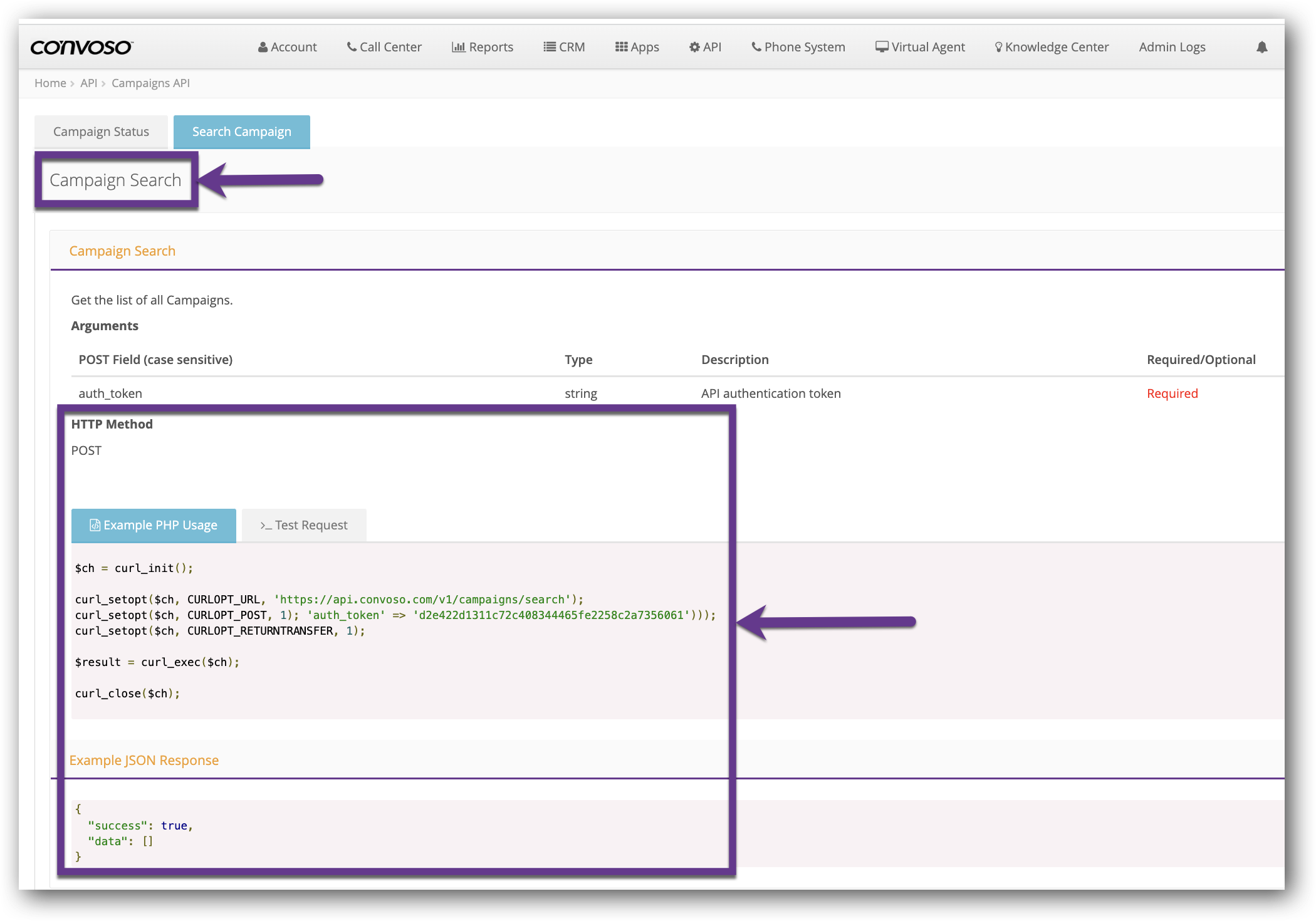Click the code file icon on Example PHP Usage

95,525
